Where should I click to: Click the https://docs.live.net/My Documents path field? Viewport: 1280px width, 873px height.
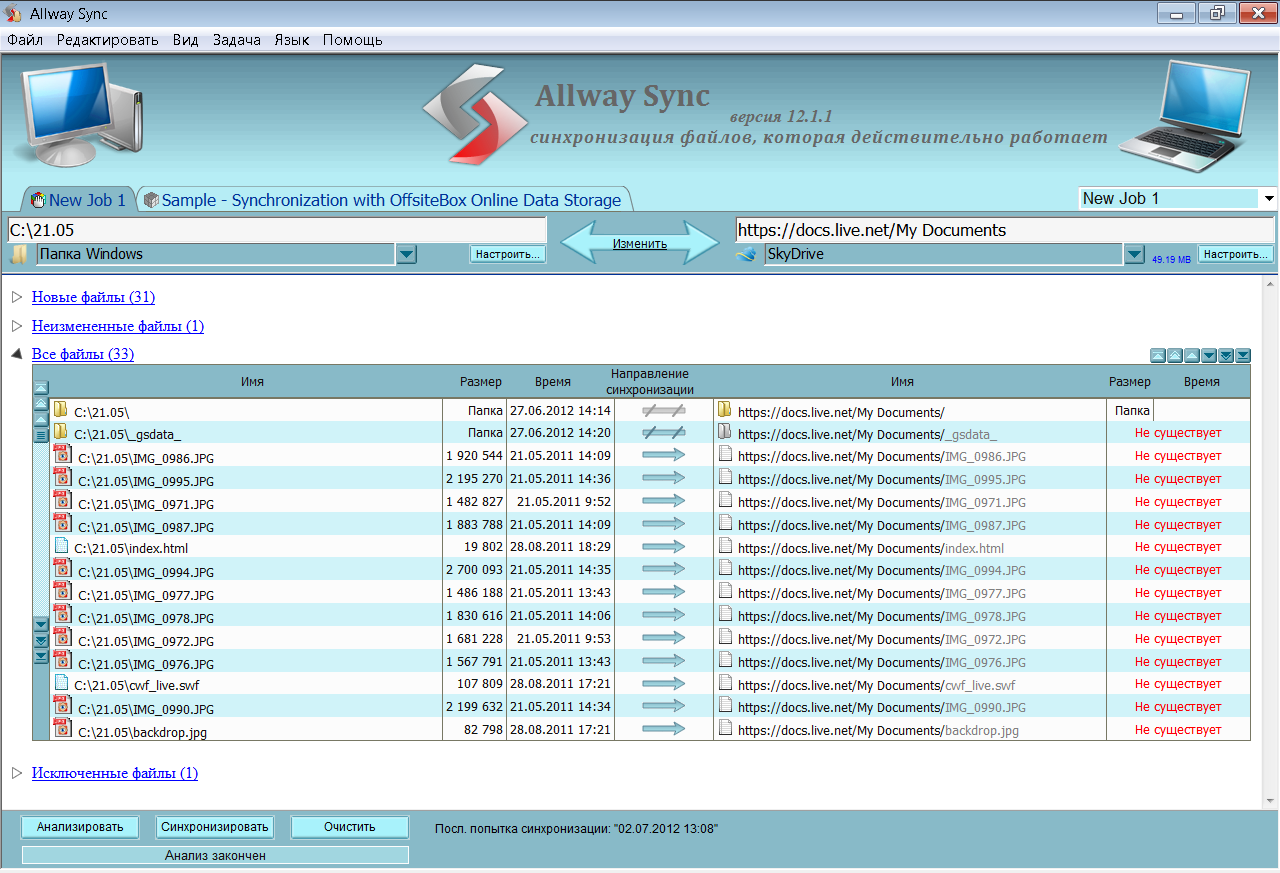pyautogui.click(x=1005, y=230)
